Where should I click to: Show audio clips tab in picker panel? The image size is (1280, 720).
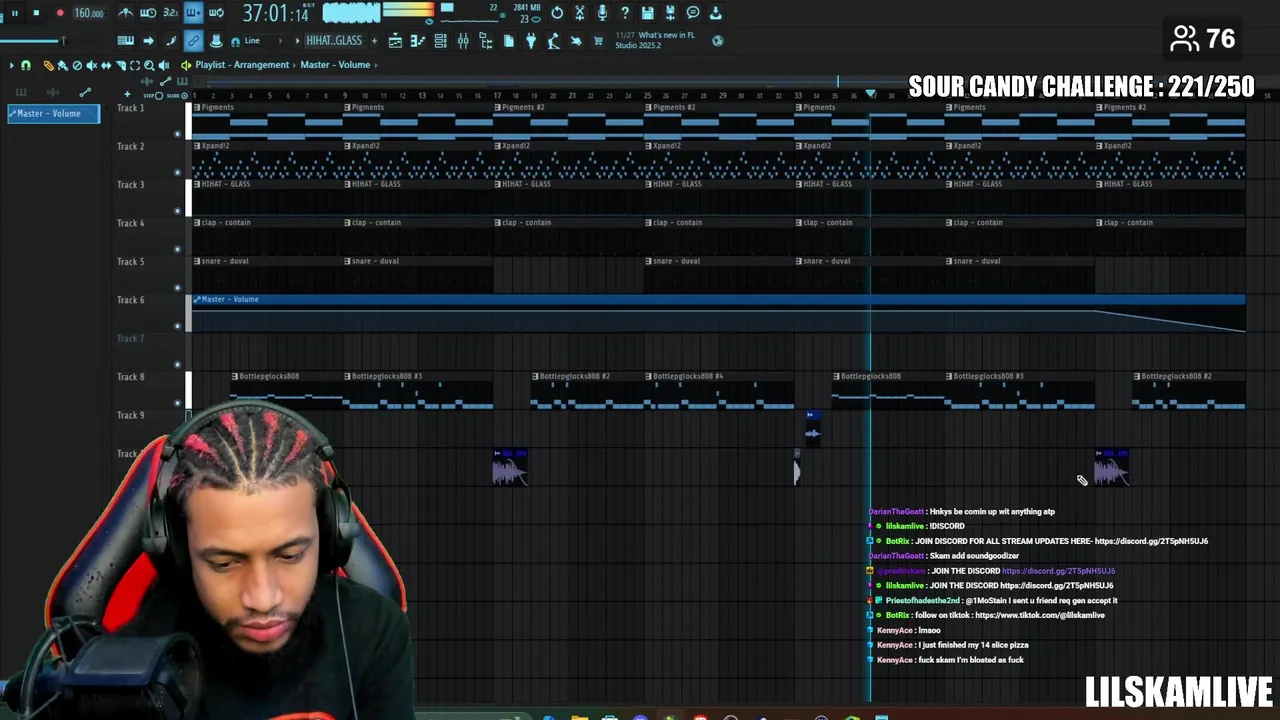pos(52,93)
